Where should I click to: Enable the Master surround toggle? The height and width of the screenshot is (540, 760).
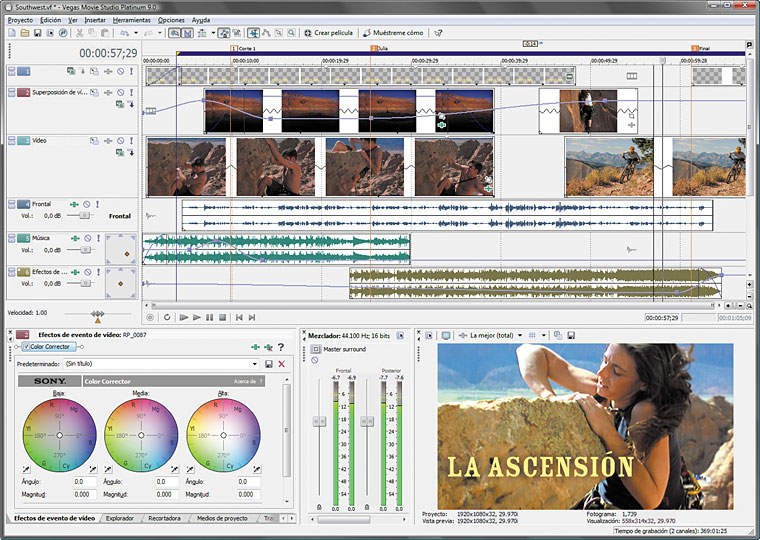click(x=315, y=349)
